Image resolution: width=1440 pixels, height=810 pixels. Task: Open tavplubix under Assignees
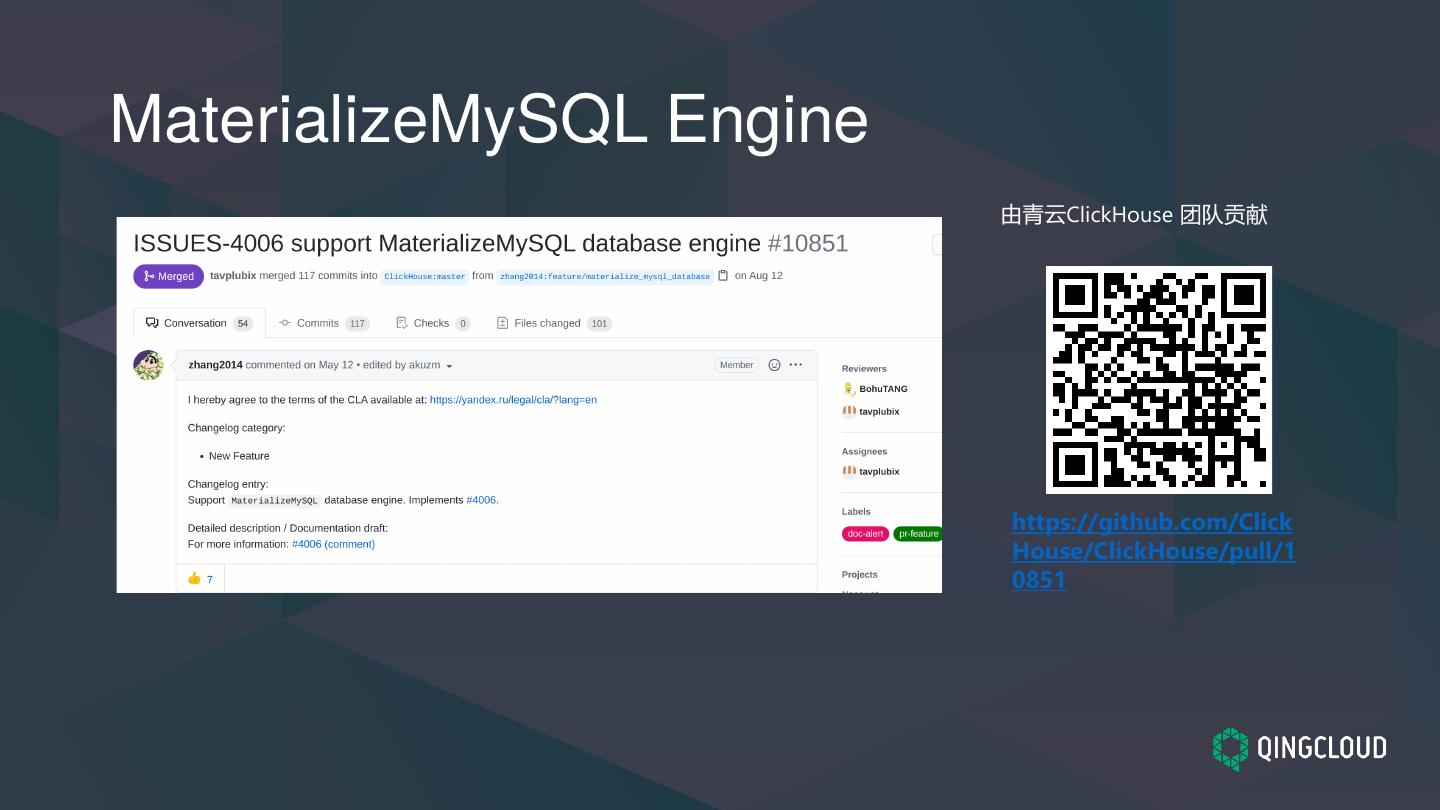click(879, 472)
